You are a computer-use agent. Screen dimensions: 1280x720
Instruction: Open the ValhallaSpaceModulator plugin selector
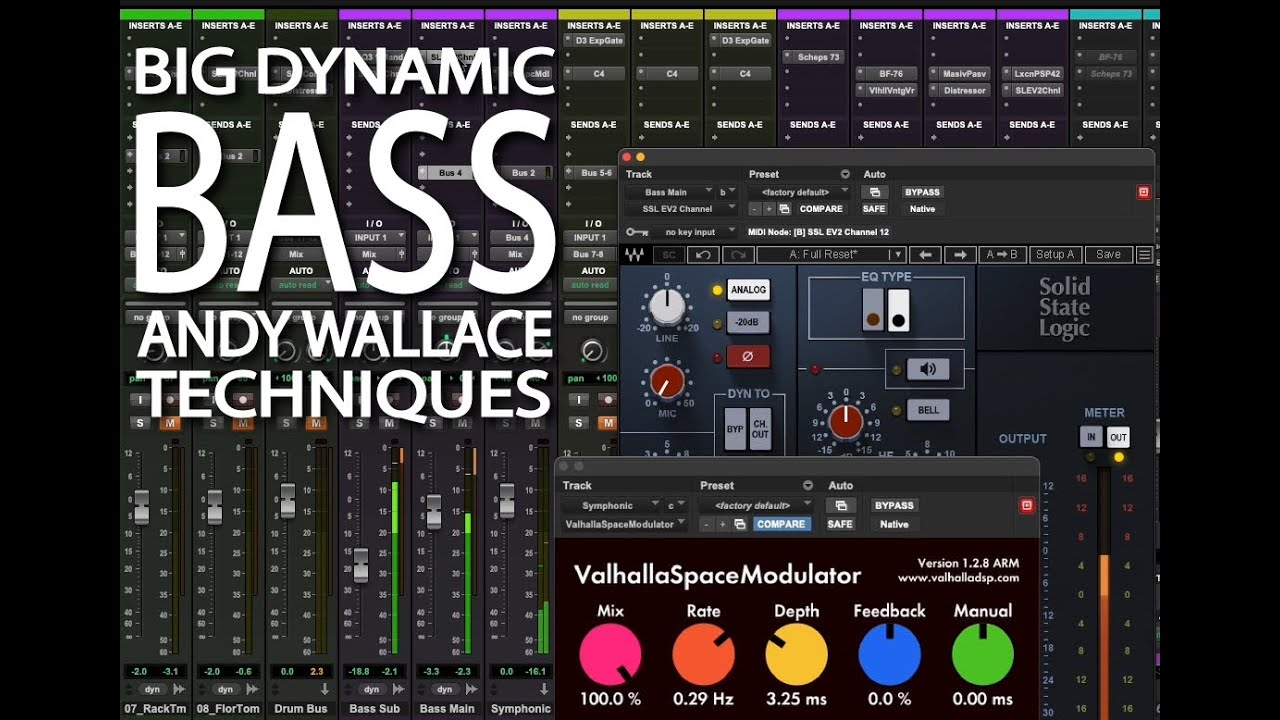pyautogui.click(x=625, y=524)
